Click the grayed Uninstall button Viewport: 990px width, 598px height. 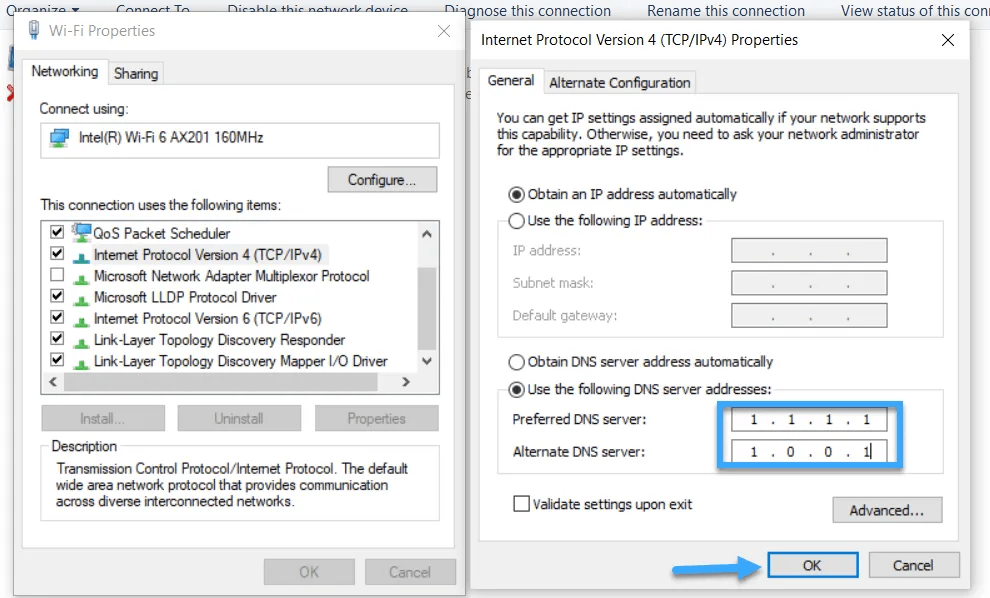[239, 419]
